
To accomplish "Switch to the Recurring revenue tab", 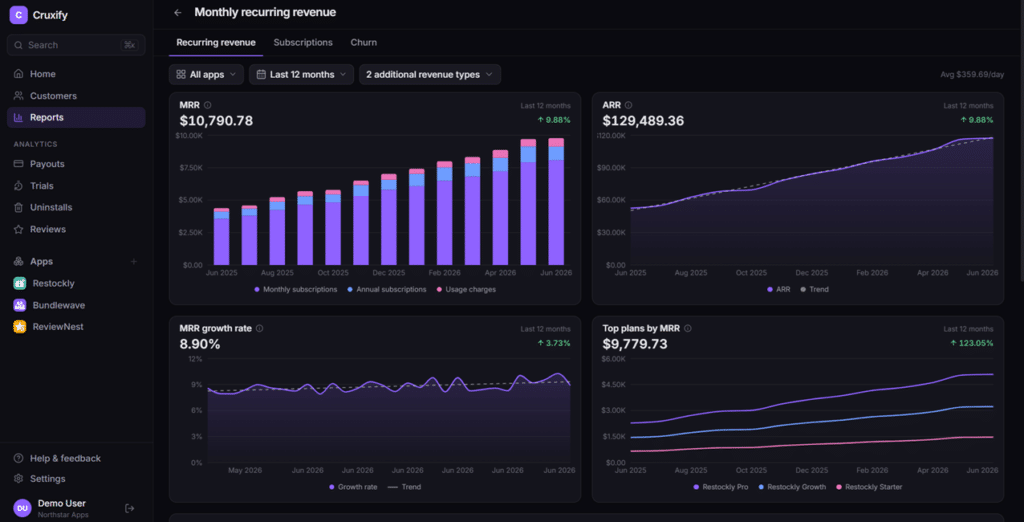I will (216, 42).
